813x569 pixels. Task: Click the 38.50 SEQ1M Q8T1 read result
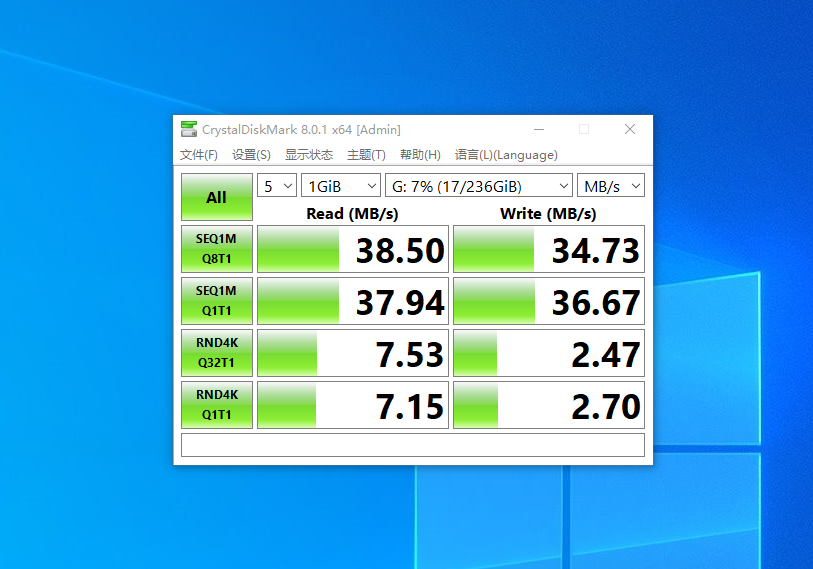(353, 249)
